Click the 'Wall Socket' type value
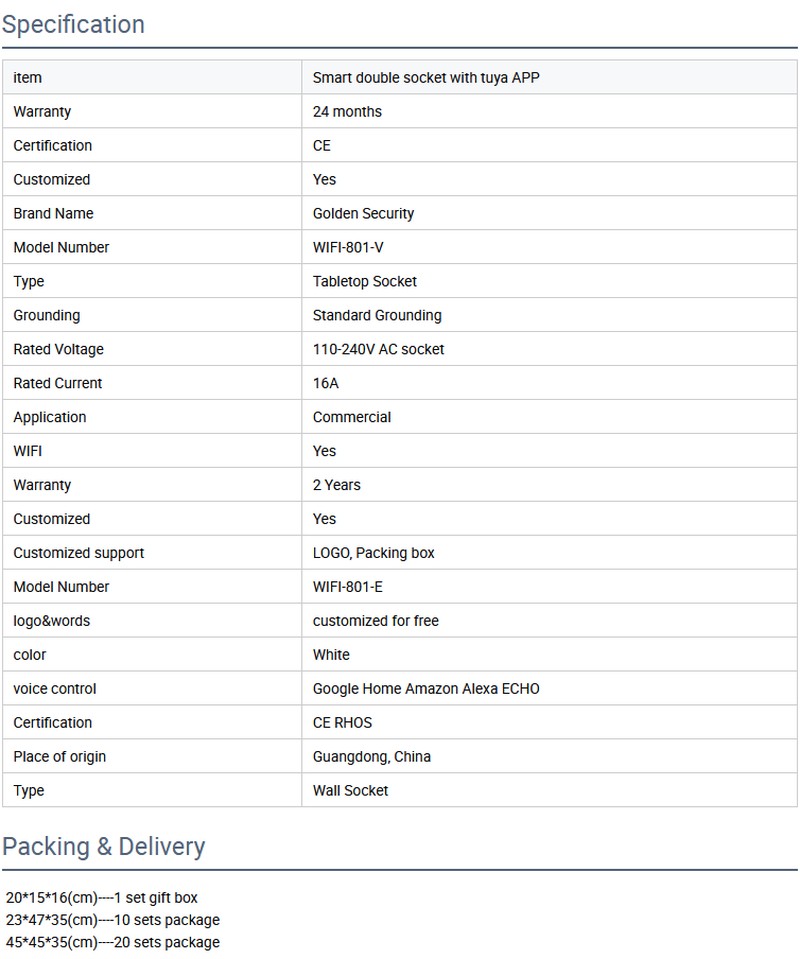This screenshot has height=959, width=800. click(x=350, y=791)
